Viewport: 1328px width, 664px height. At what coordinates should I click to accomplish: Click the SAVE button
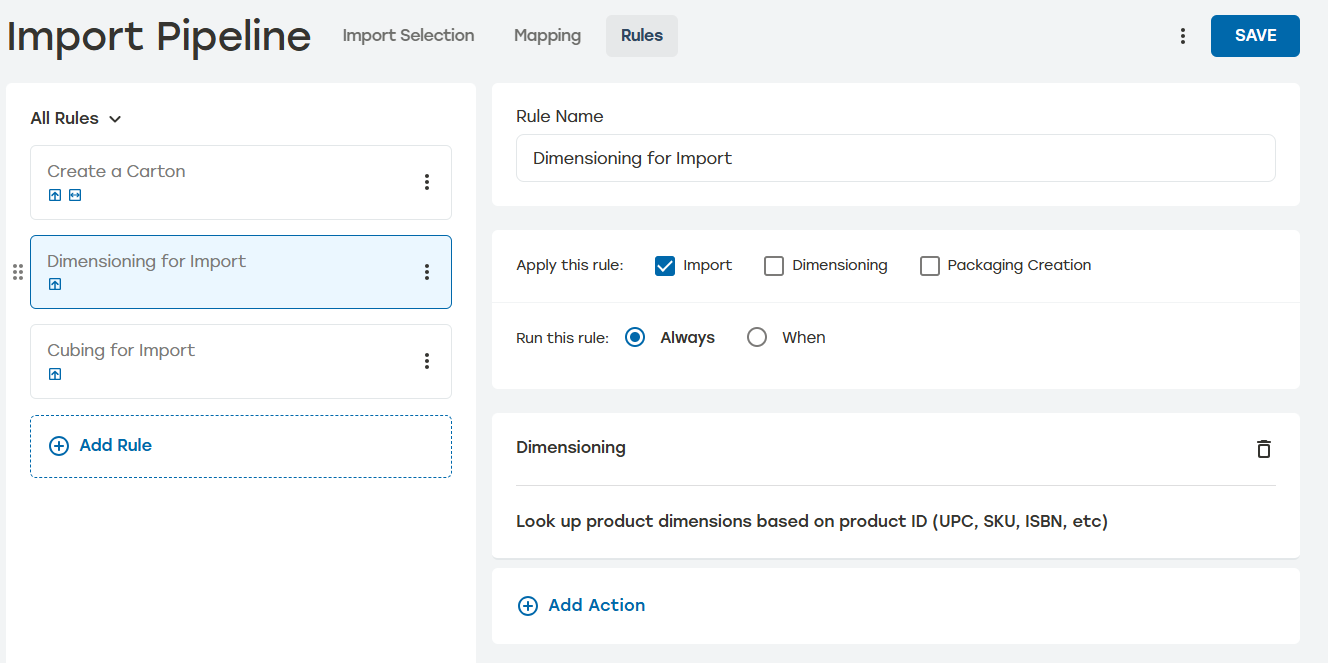(1255, 36)
